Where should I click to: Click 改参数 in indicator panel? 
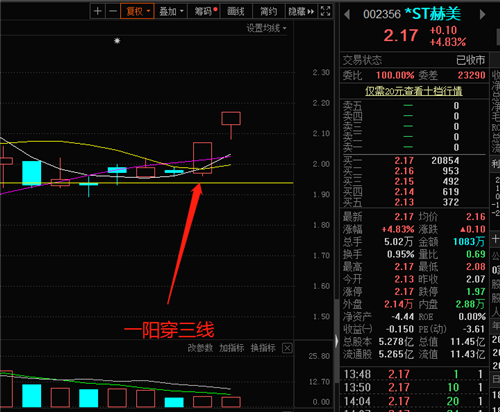(x=200, y=348)
